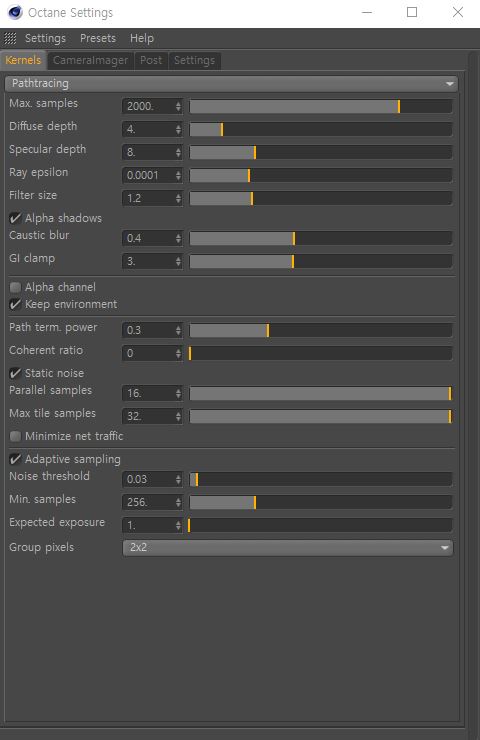The height and width of the screenshot is (740, 480).
Task: Click the Noise threshold spinner arrows
Action: 178,479
